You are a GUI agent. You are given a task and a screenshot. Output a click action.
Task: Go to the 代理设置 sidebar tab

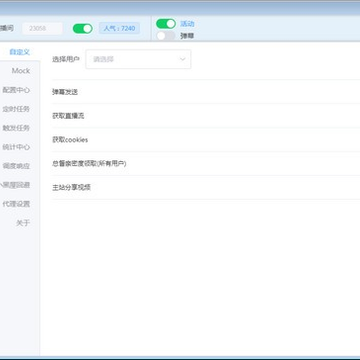(x=17, y=204)
